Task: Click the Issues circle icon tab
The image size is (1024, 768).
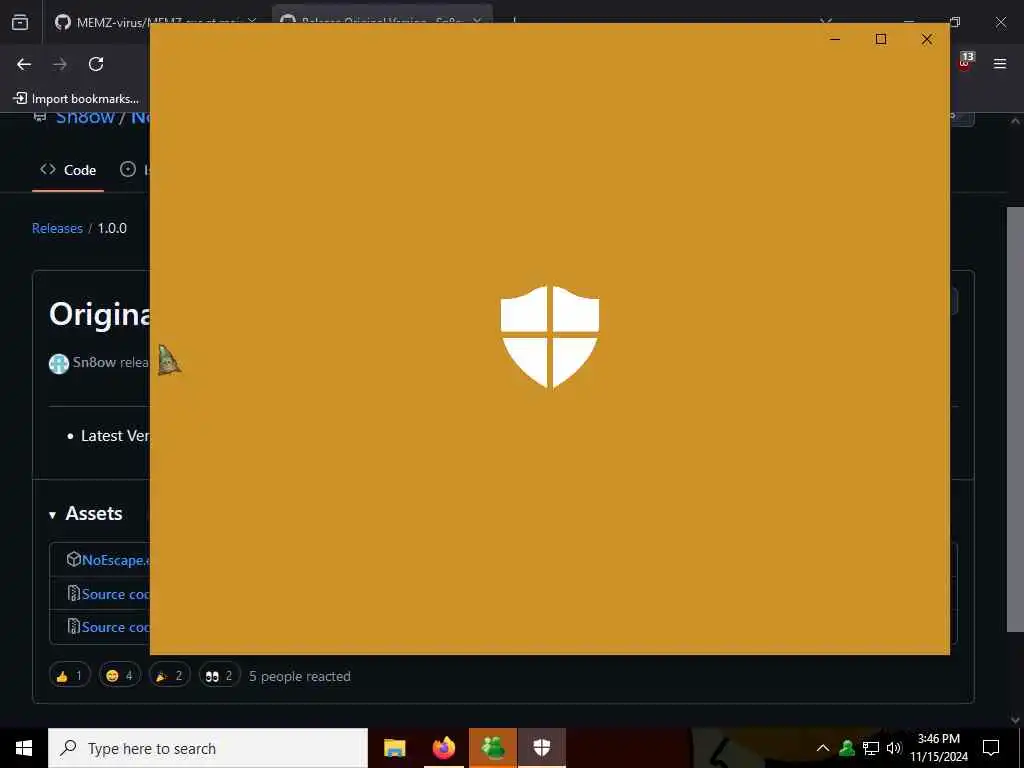Action: point(128,169)
